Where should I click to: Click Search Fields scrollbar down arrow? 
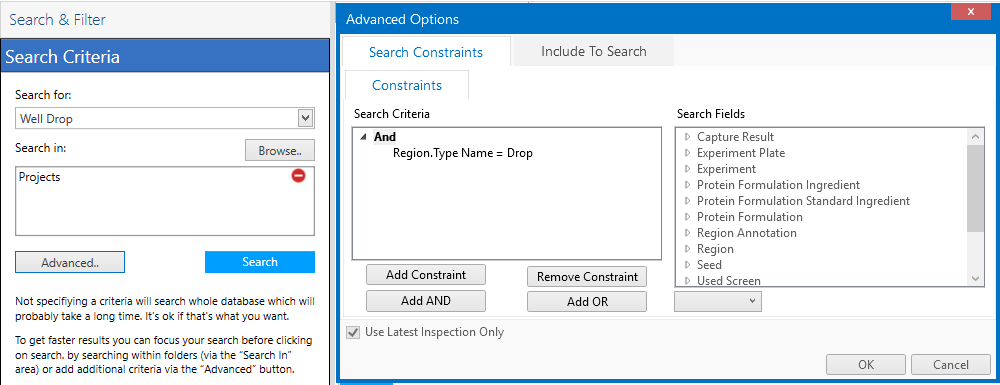point(975,279)
